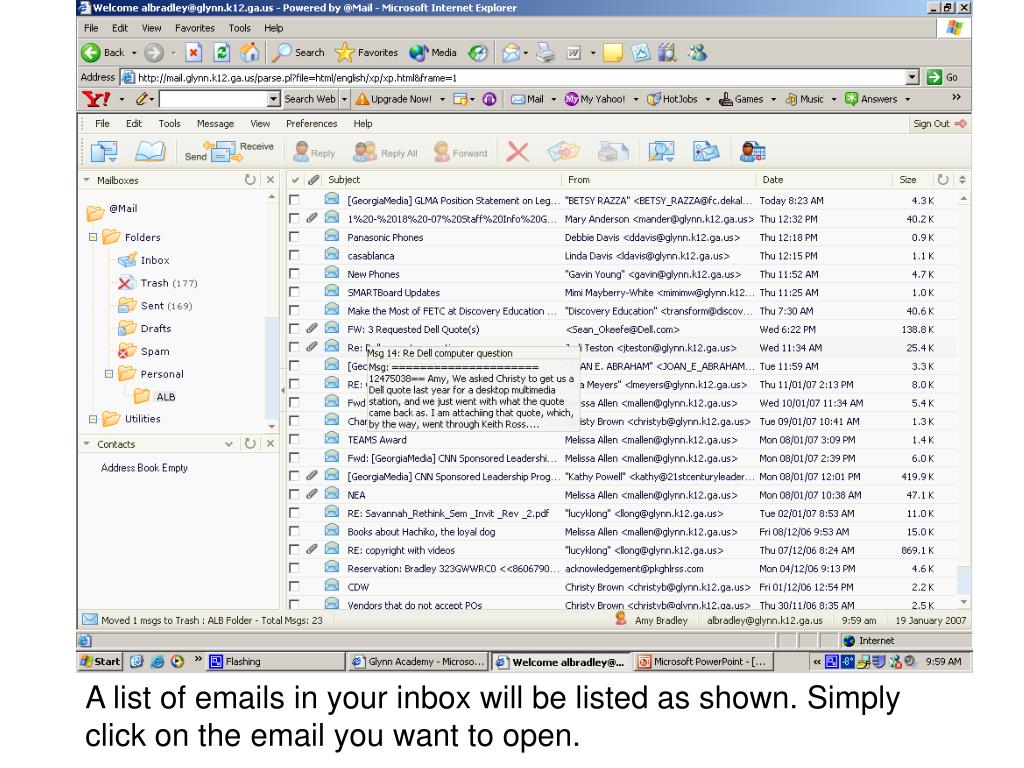Close the Mailboxes panel

(270, 180)
